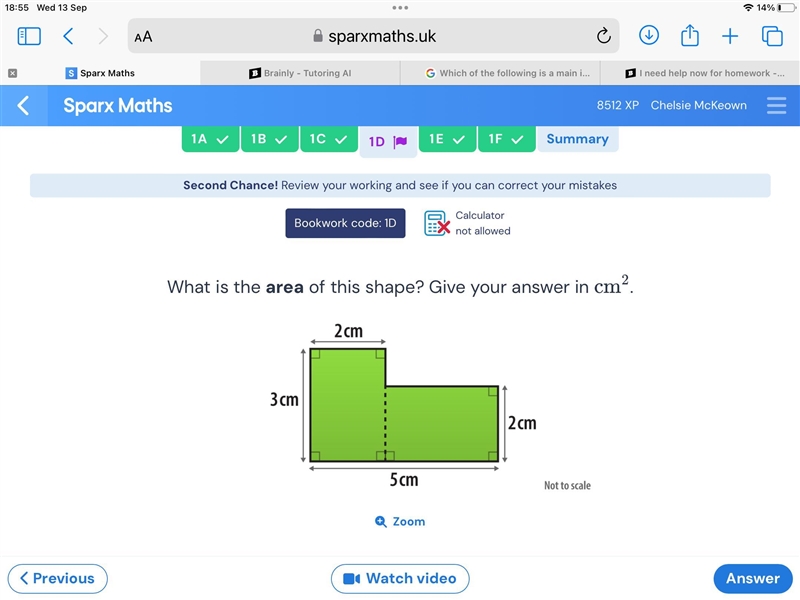
Task: Go back with Safari back arrow
Action: [68, 36]
